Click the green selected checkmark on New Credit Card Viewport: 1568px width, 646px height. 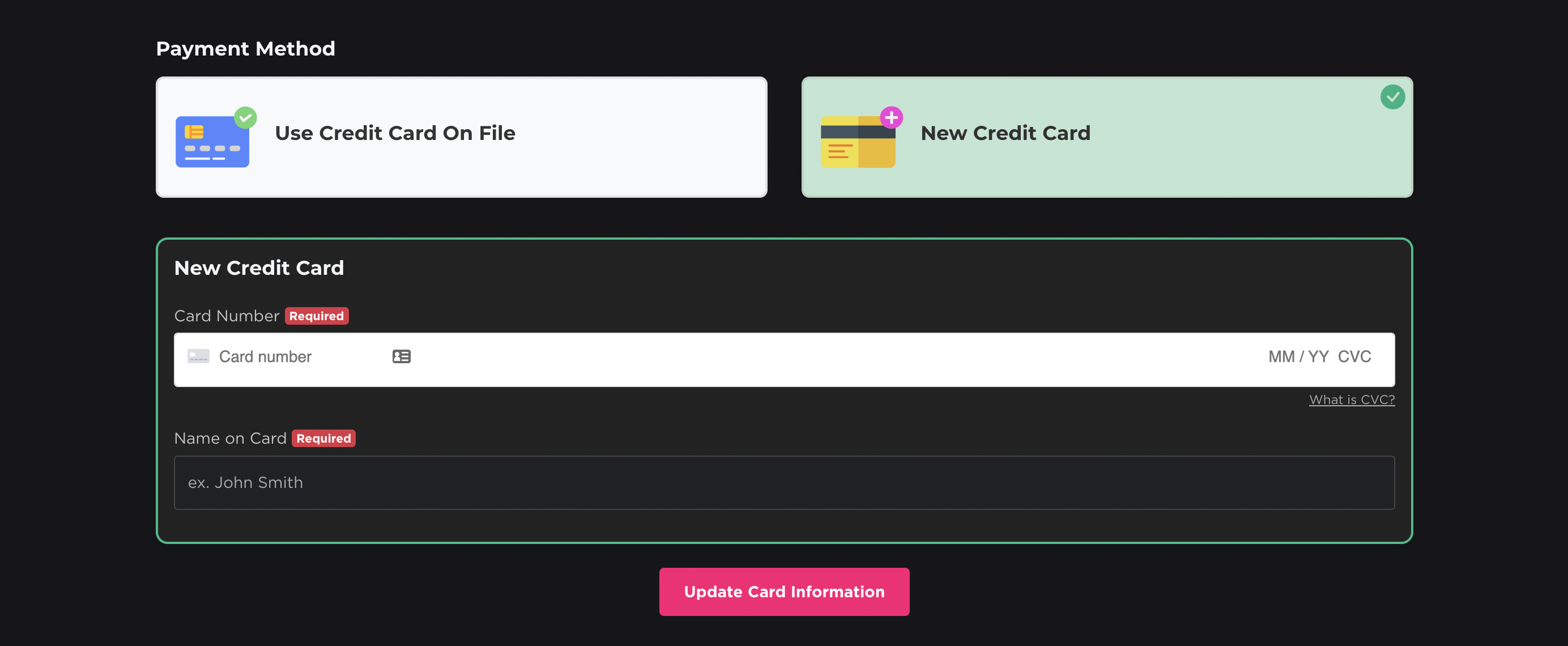pyautogui.click(x=1392, y=97)
